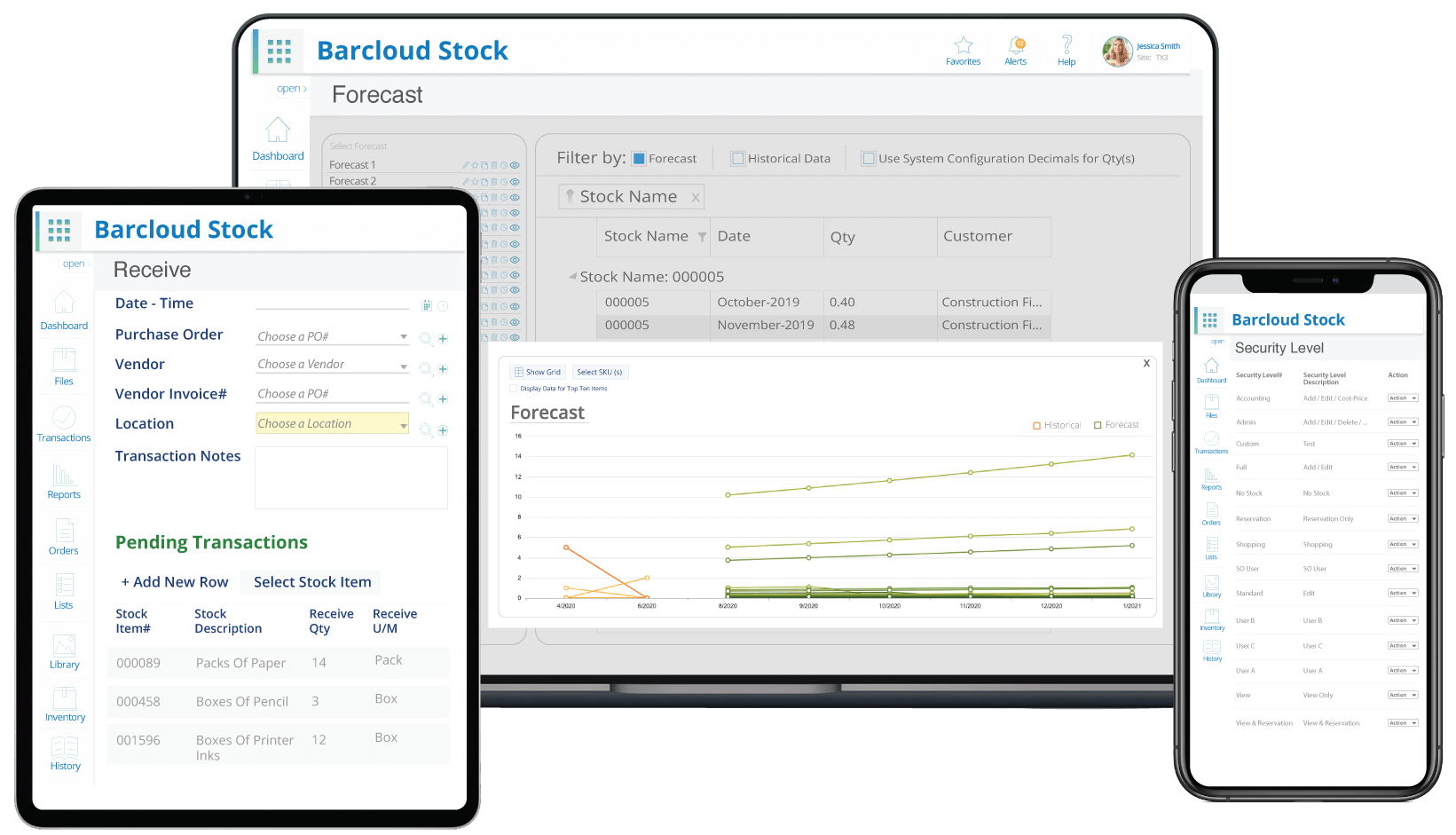Search Vendor Invoice# with magnifier icon

pyautogui.click(x=426, y=398)
